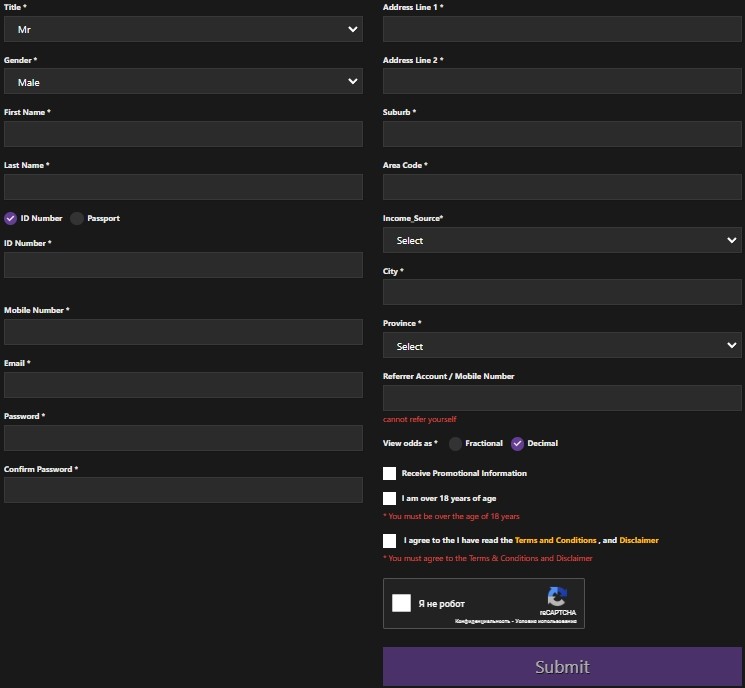Viewport: 745px width, 688px height.
Task: Tick I am over 18 years checkbox
Action: click(x=389, y=498)
